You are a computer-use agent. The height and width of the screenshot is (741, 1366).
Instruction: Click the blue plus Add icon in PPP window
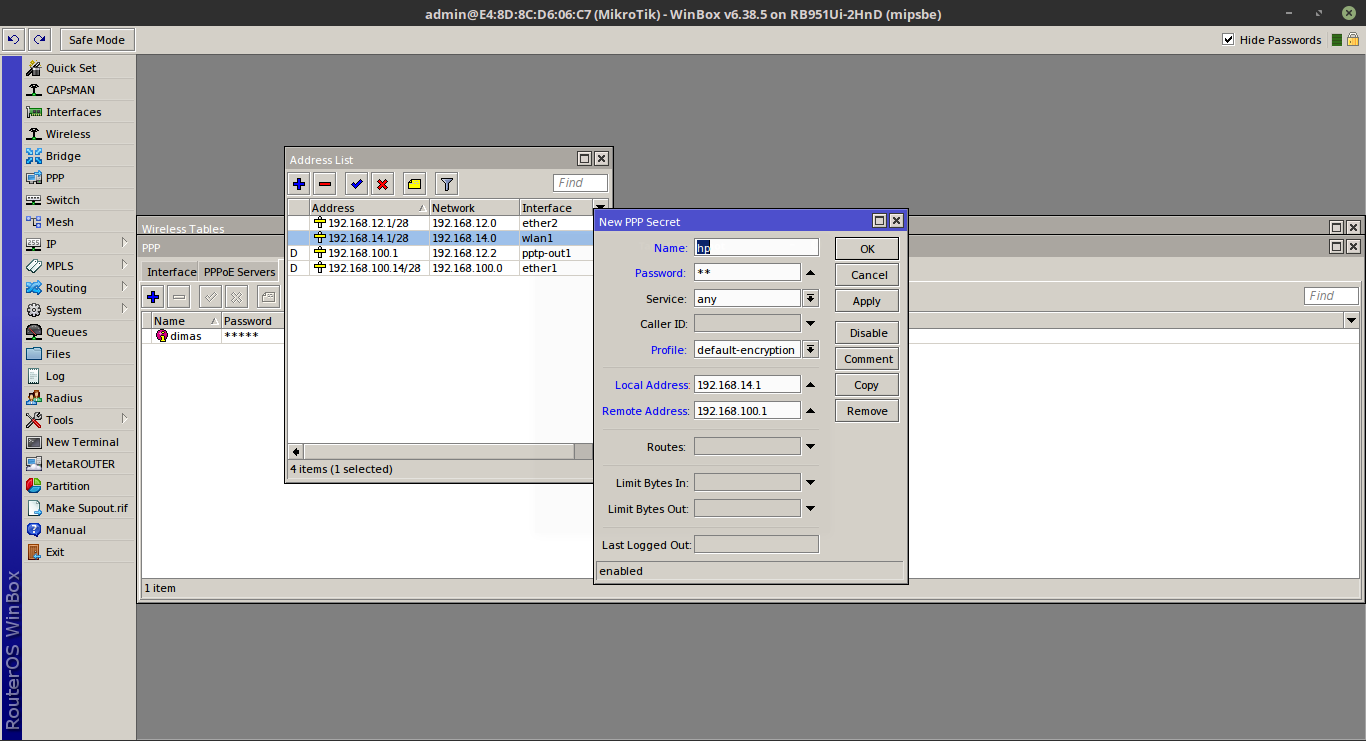153,297
